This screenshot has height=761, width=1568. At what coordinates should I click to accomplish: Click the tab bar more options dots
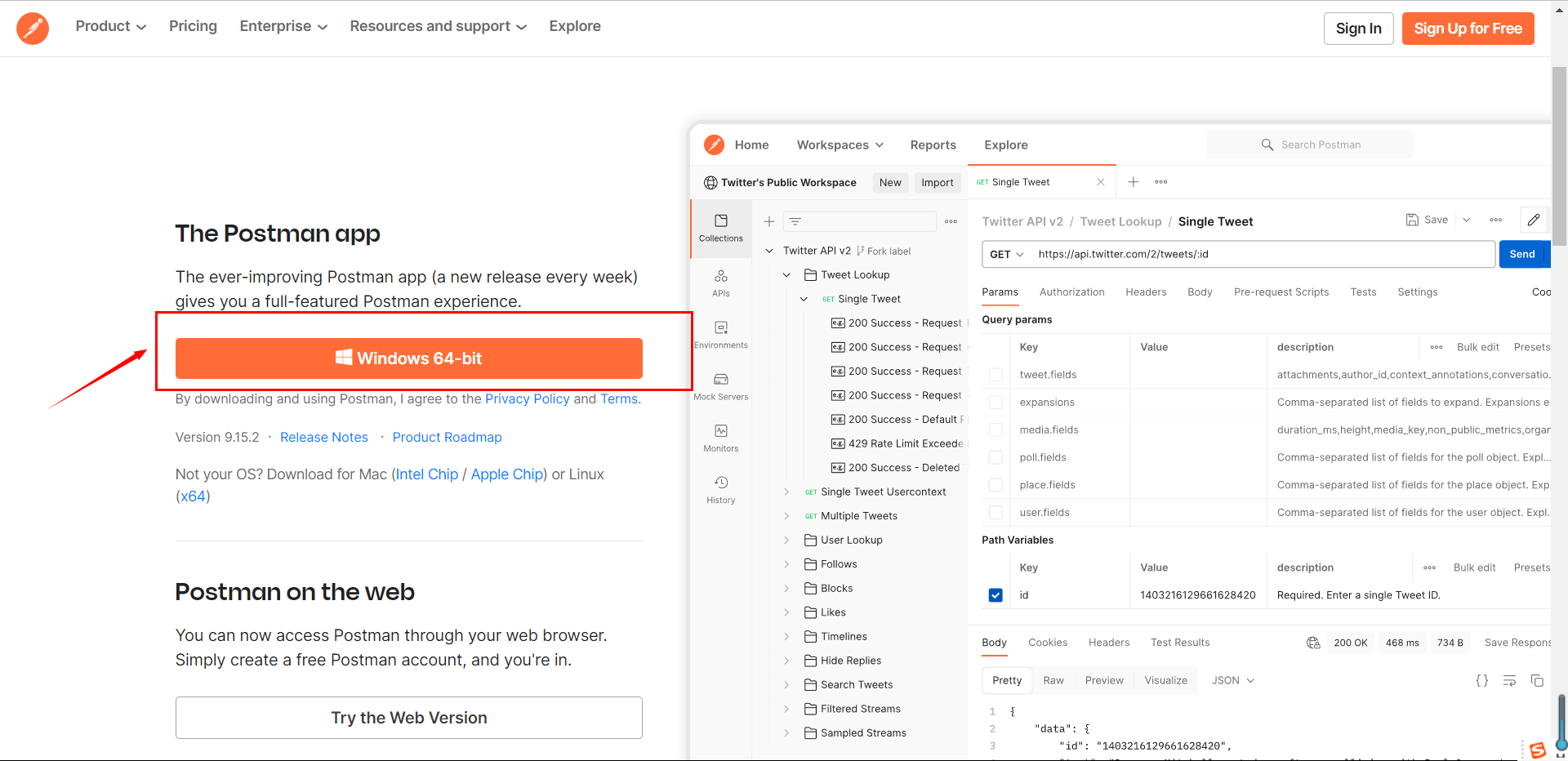[x=1160, y=182]
